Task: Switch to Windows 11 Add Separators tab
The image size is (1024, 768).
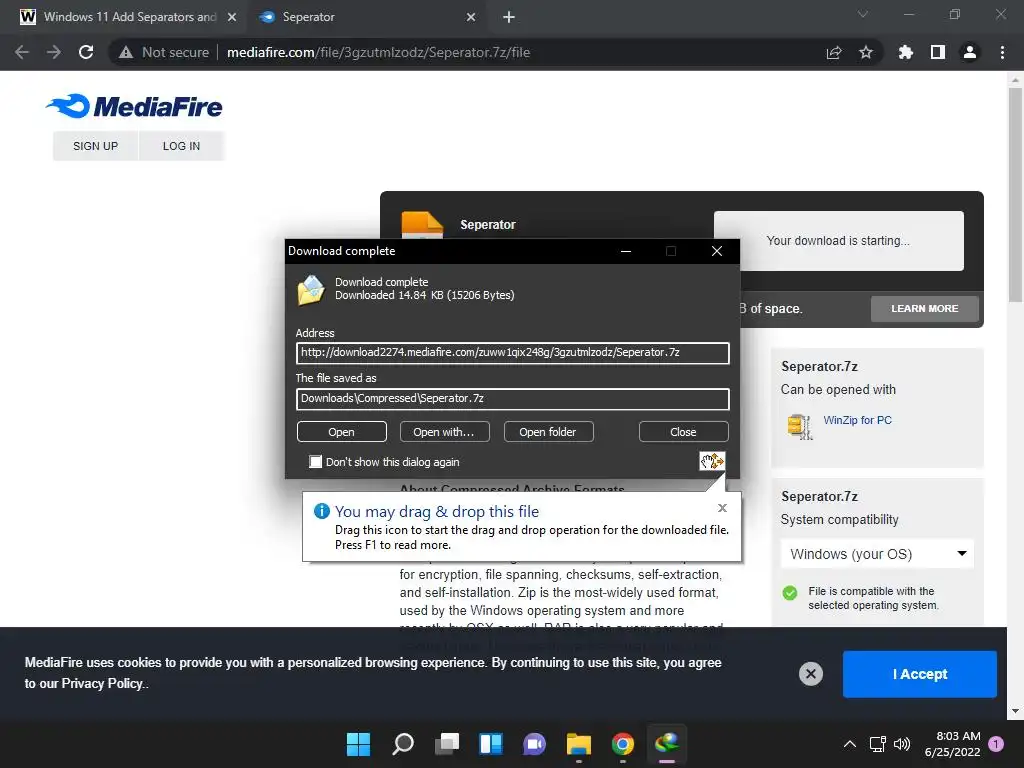Action: [129, 17]
